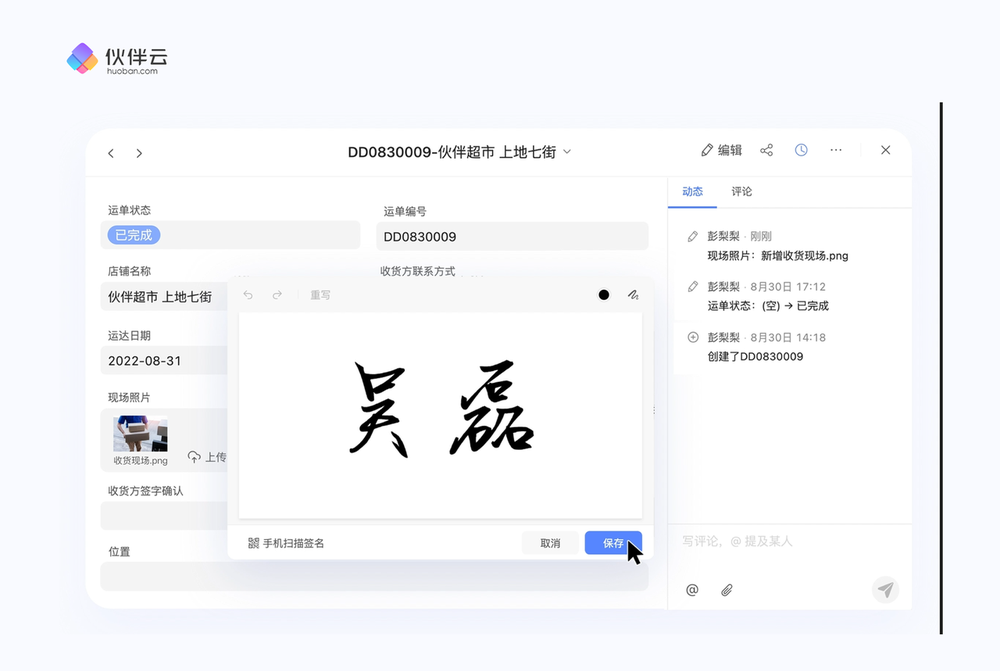Screen dimensions: 1000x671
Task: Click the redo arrow in signature toolbar
Action: [277, 295]
